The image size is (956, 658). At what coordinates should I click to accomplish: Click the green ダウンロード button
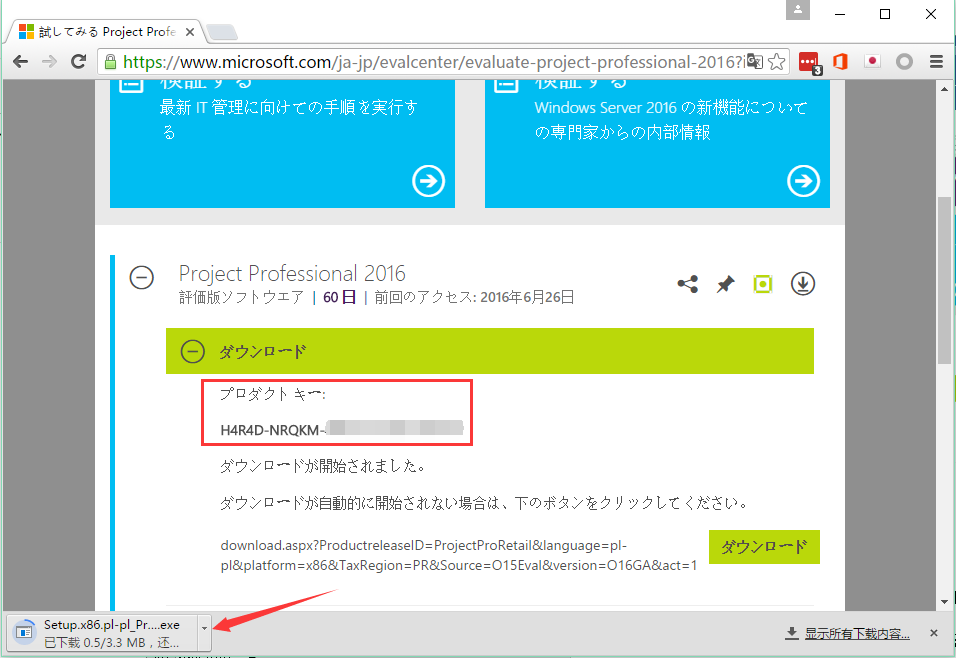[764, 547]
